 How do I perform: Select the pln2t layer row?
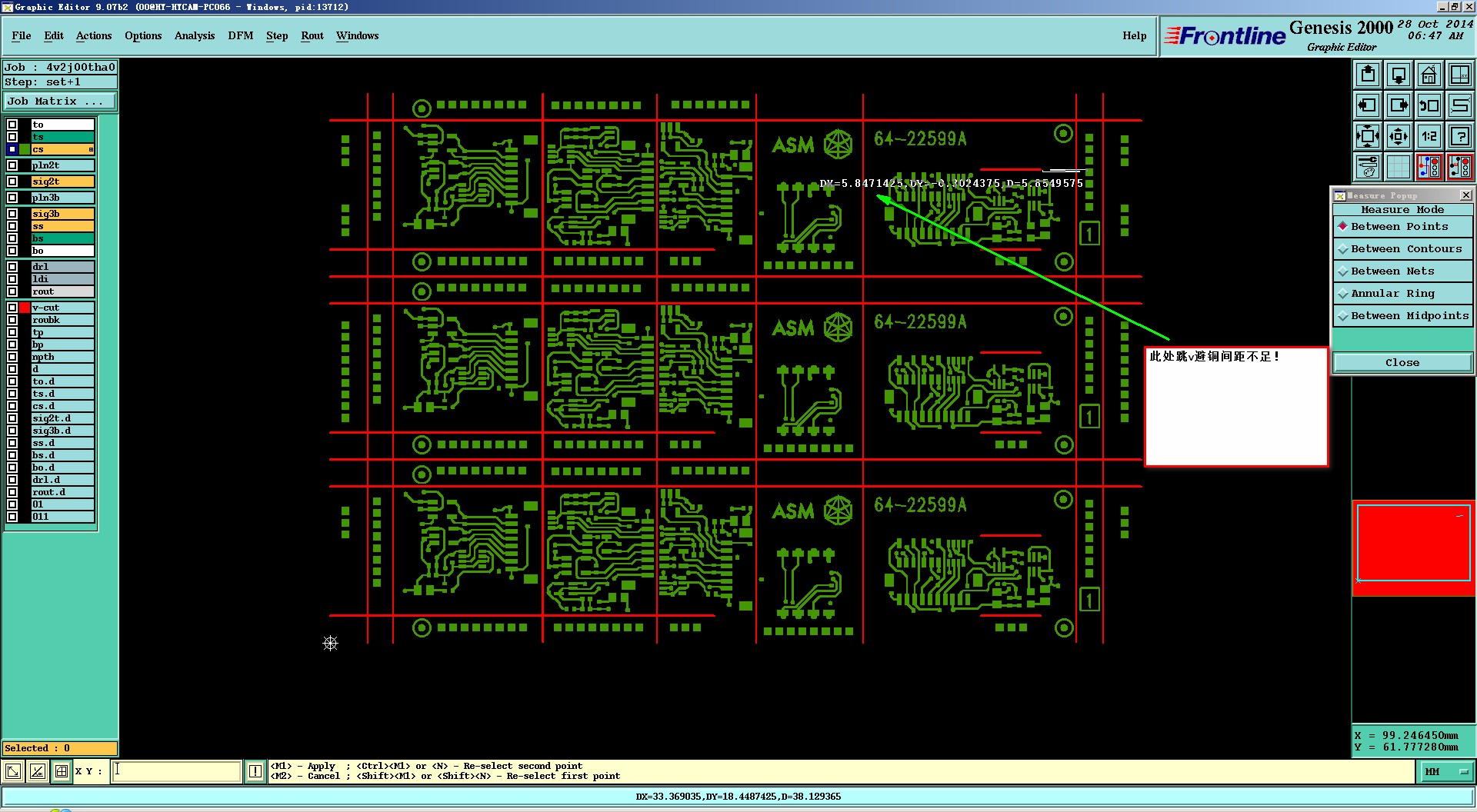tap(62, 165)
